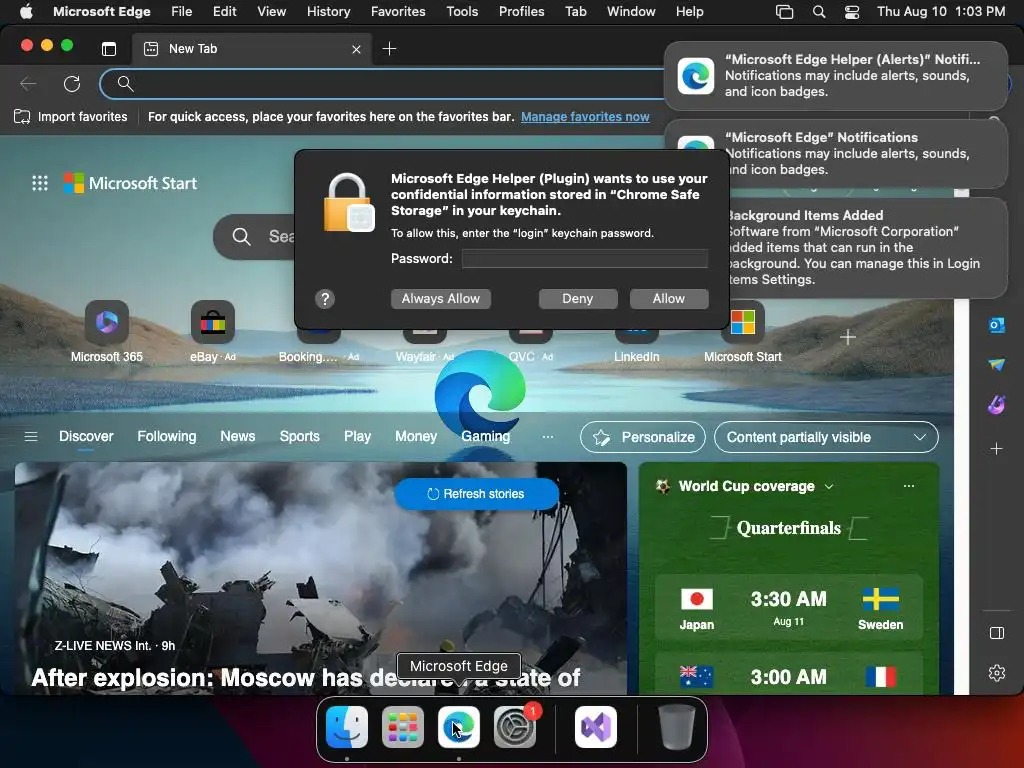Open the History menu
This screenshot has width=1024, height=768.
328,12
